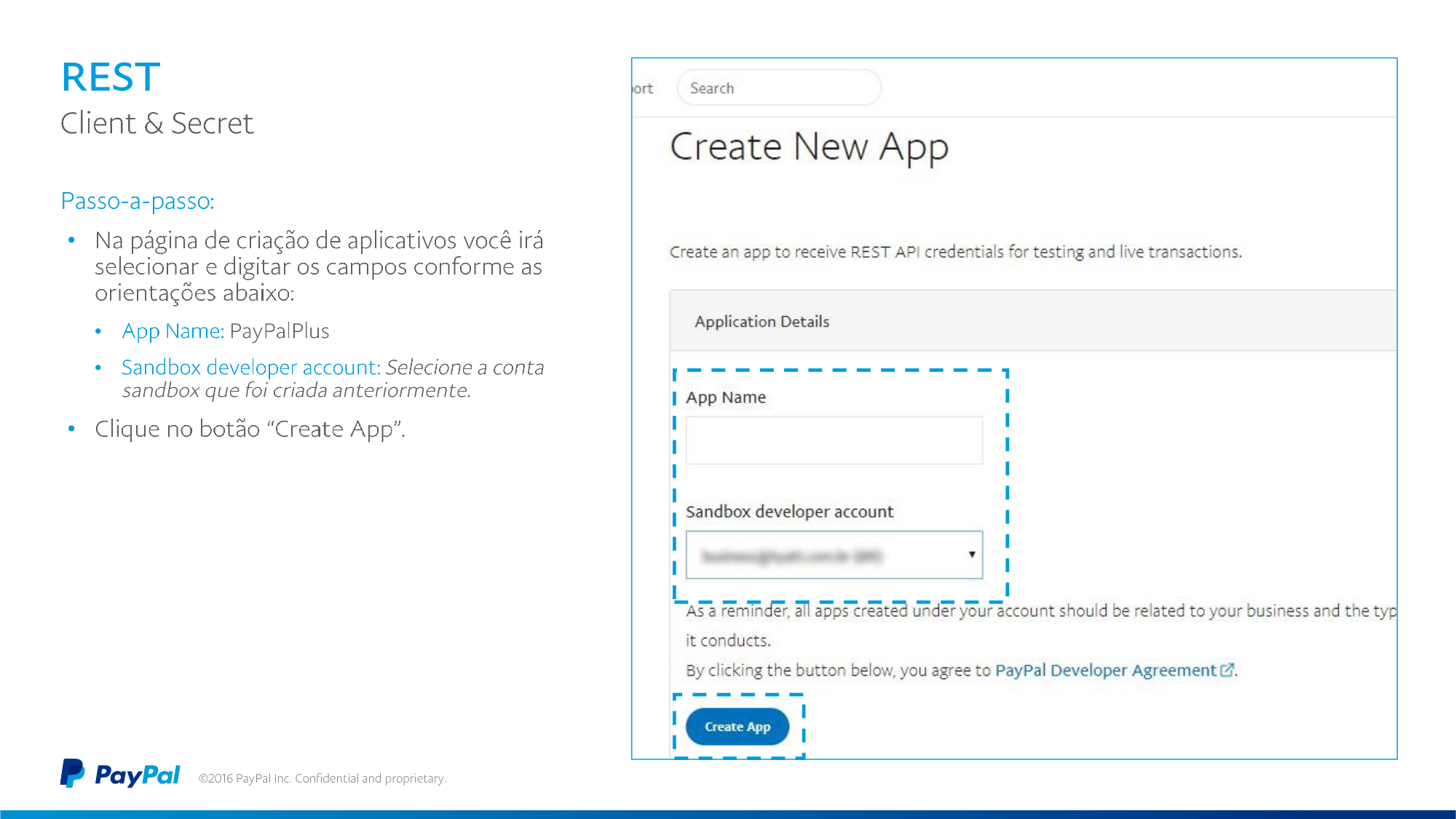
Task: Click blue 'Sandbox developer account:' bullet text
Action: [x=250, y=367]
